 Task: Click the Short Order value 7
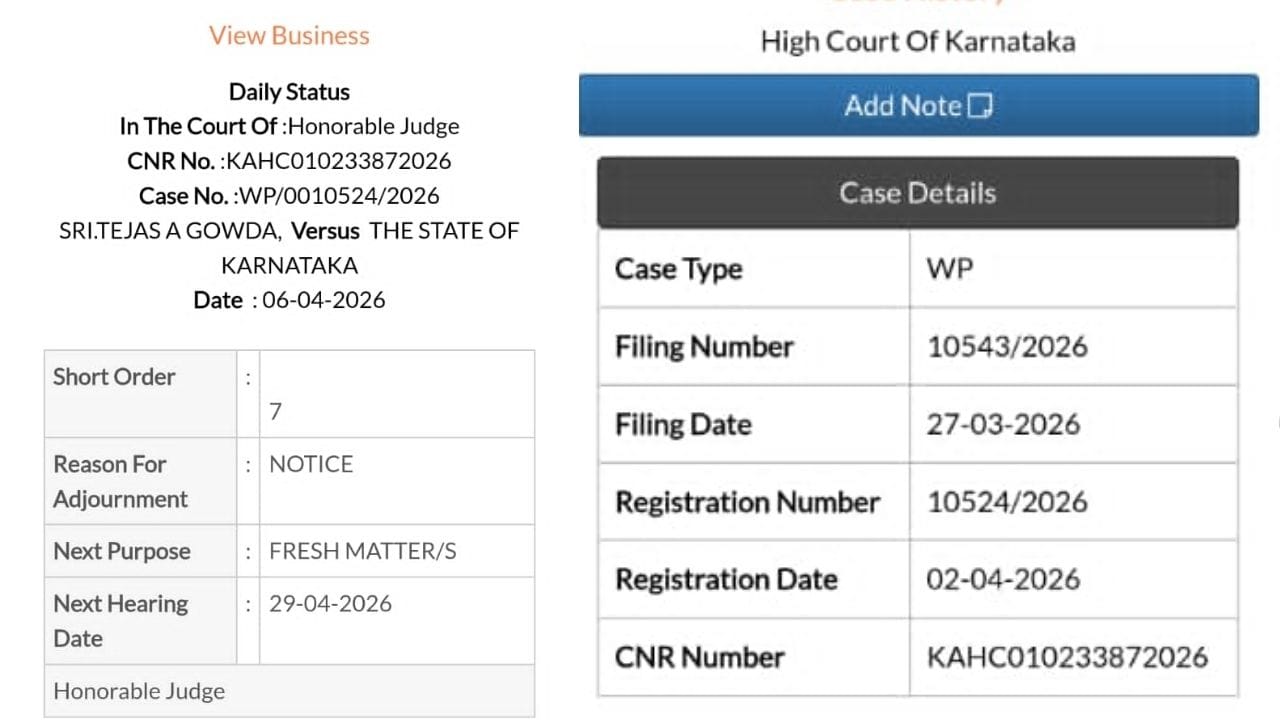(276, 411)
